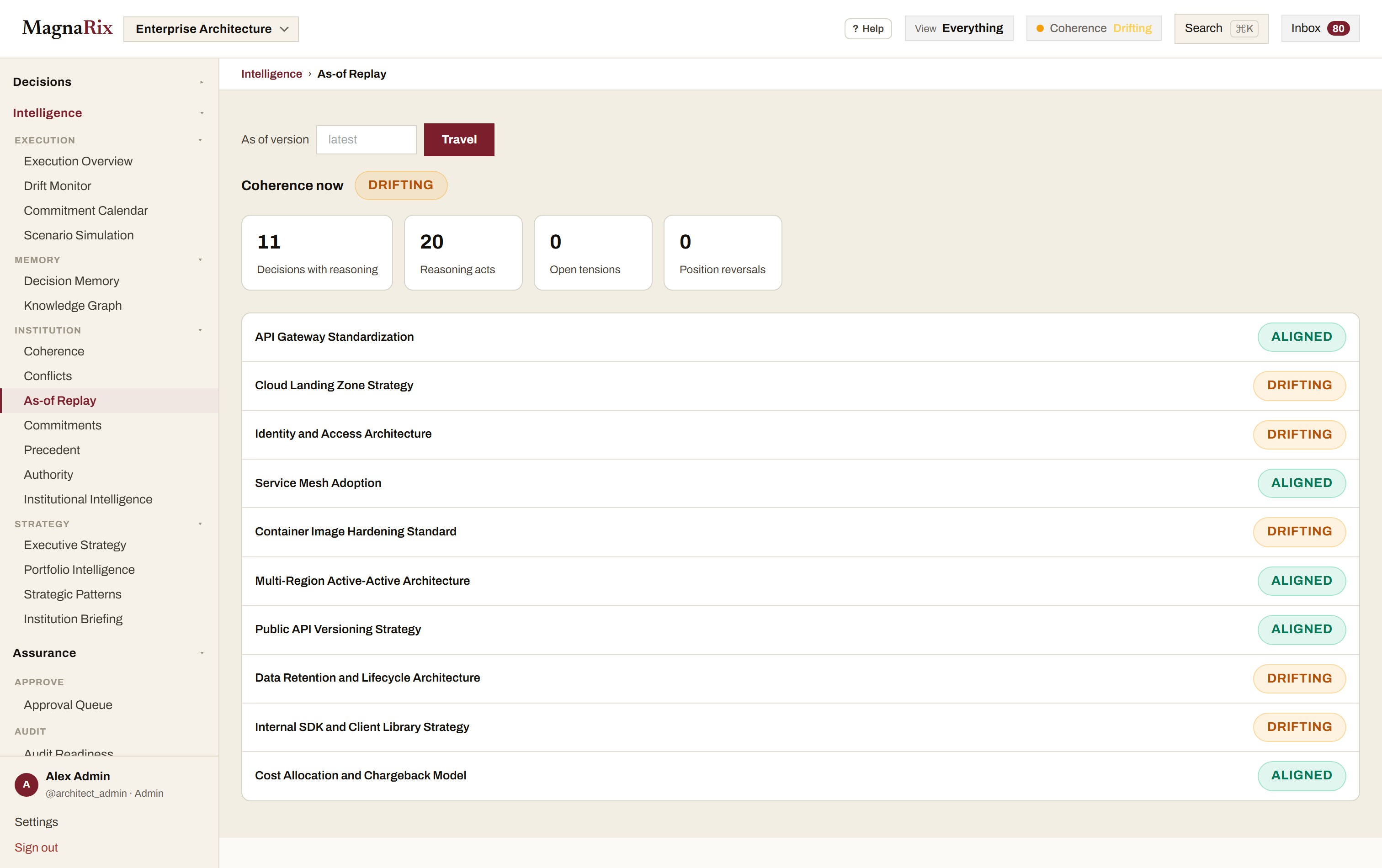The height and width of the screenshot is (868, 1382).
Task: Collapse the Strategy group arrow
Action: pos(200,524)
